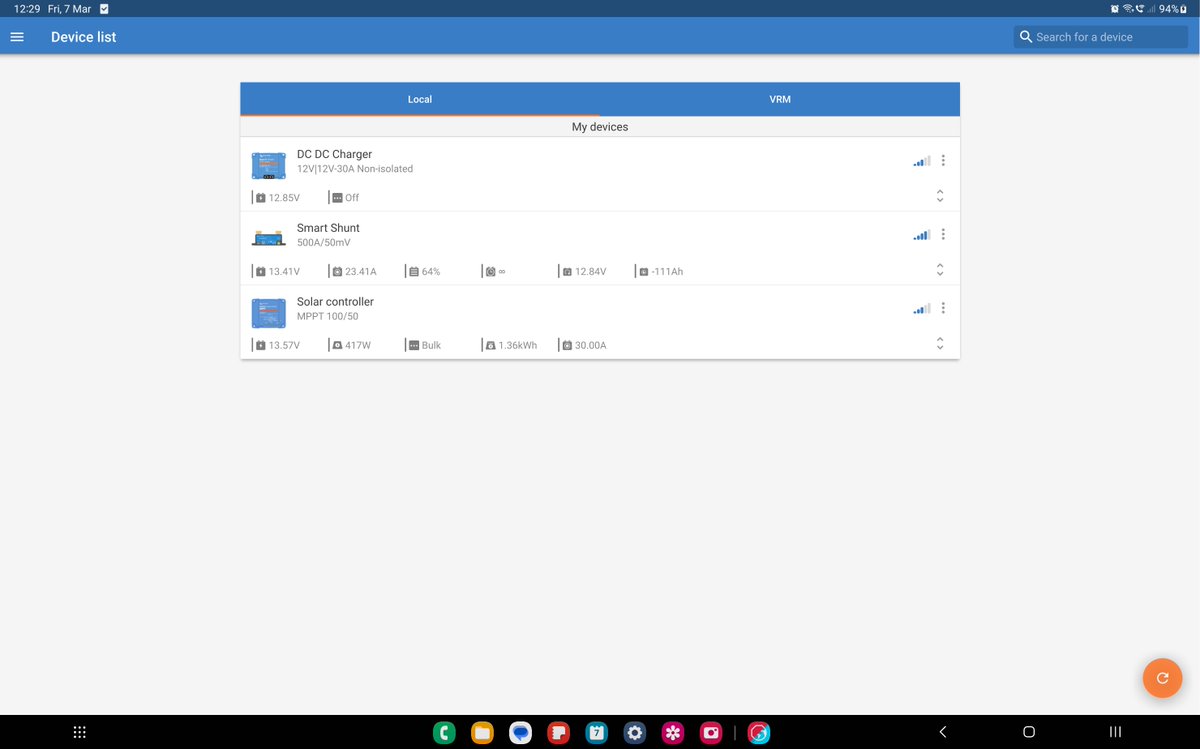Switch to the Local tab
Image resolution: width=1200 pixels, height=749 pixels.
tap(420, 99)
